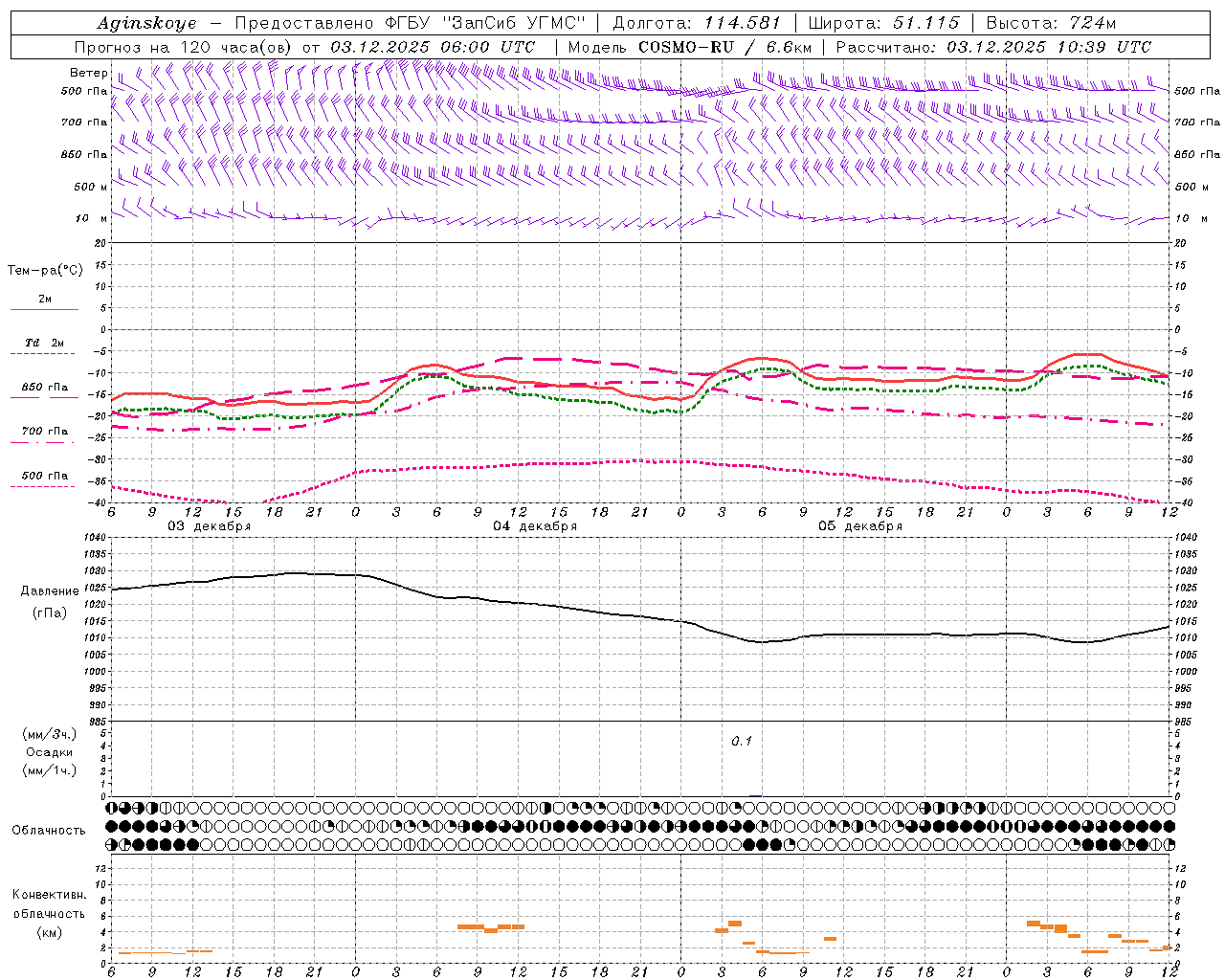Click the left 10 м wind level label
Viewport: 1225px width, 980px height.
(x=91, y=218)
